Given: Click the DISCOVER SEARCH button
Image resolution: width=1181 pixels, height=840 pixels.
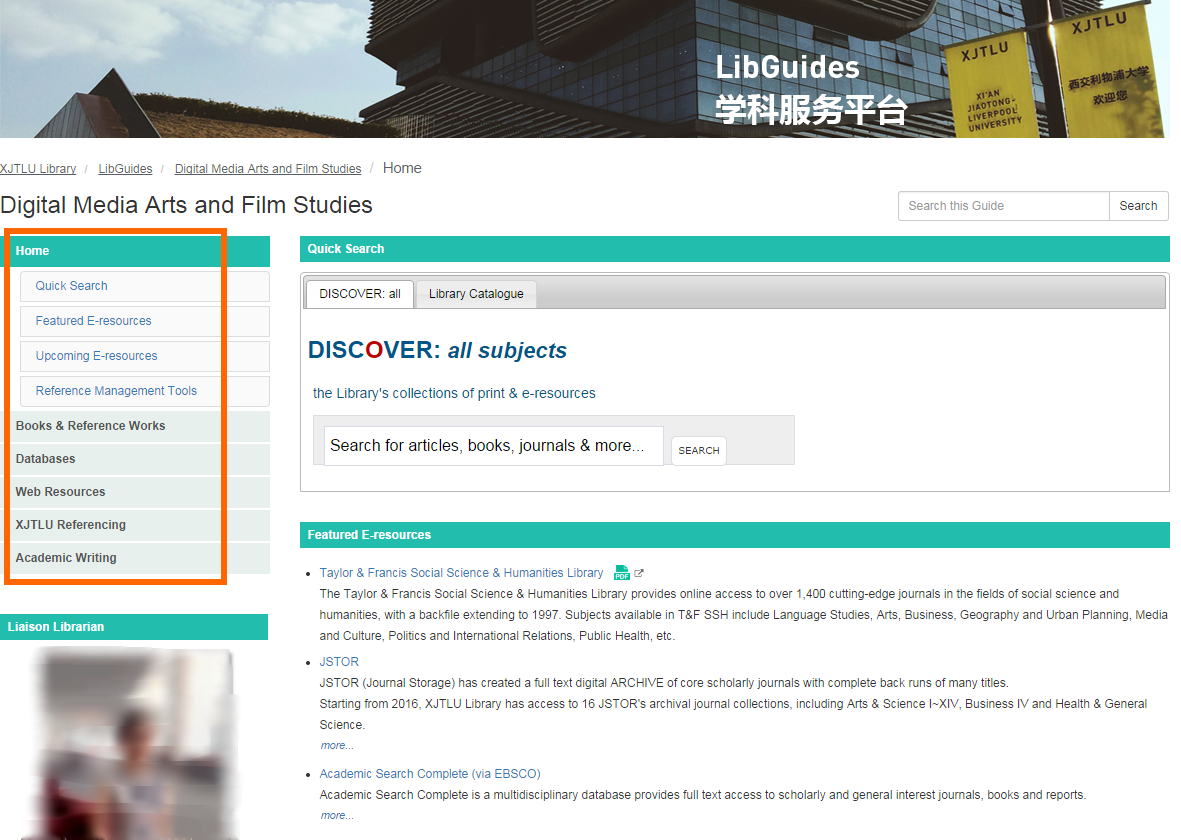Looking at the screenshot, I should point(698,451).
